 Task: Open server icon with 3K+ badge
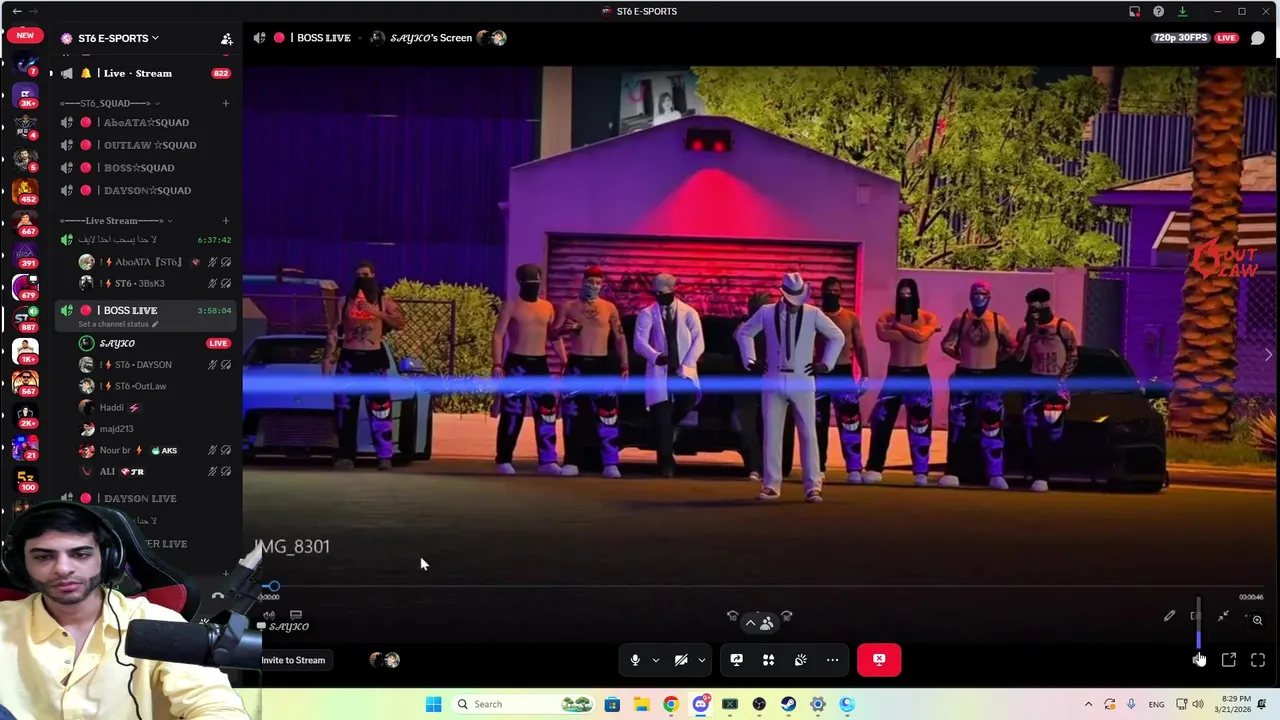coord(25,95)
